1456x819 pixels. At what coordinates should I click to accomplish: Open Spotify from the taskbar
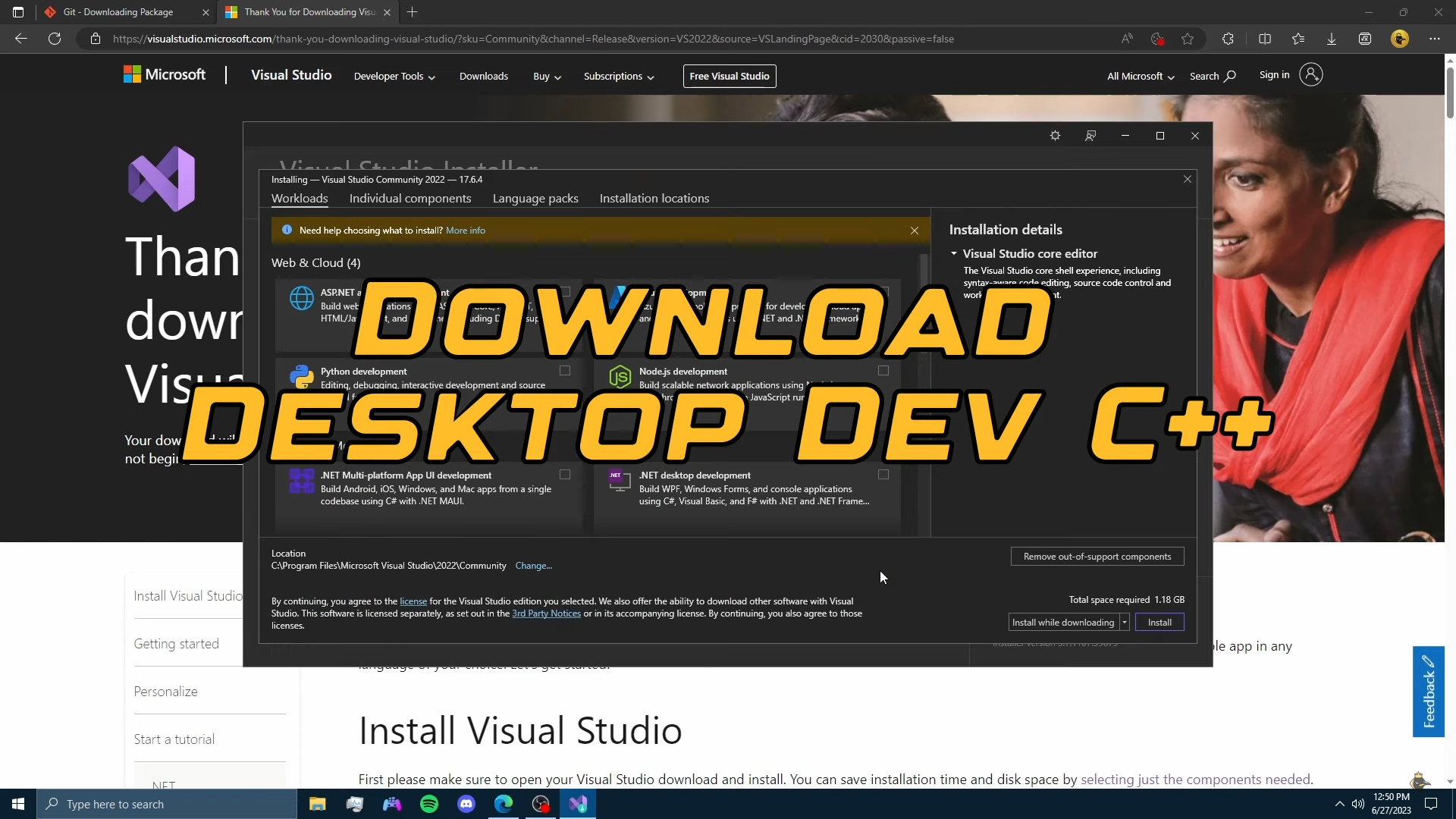[429, 804]
